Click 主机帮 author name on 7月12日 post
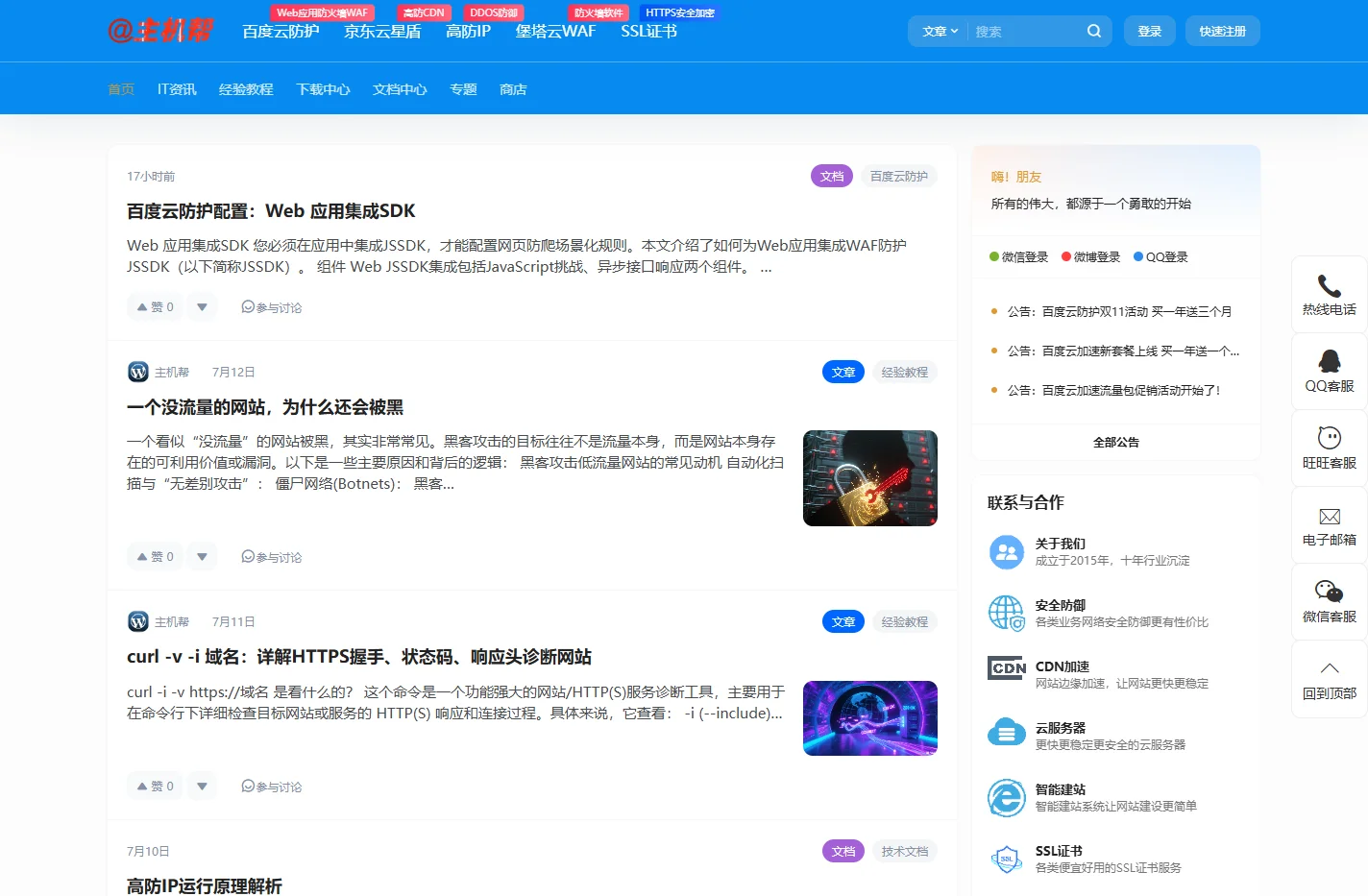This screenshot has width=1368, height=896. point(172,373)
